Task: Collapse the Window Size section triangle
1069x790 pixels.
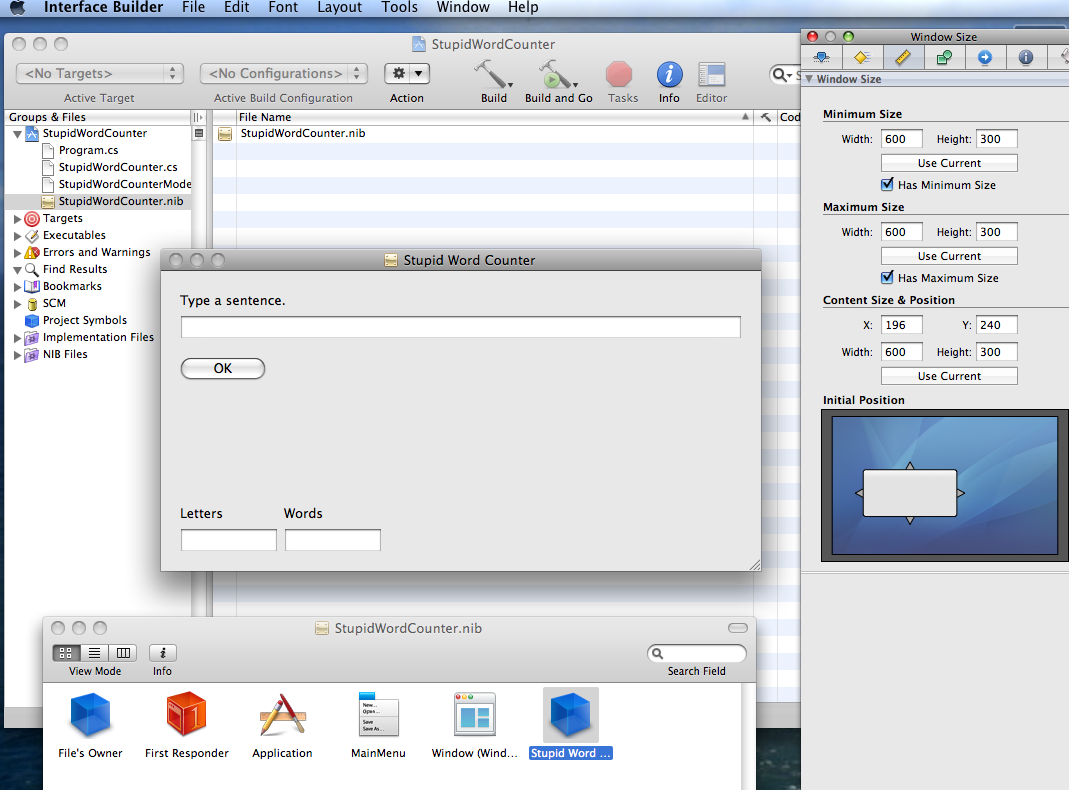Action: [x=809, y=79]
